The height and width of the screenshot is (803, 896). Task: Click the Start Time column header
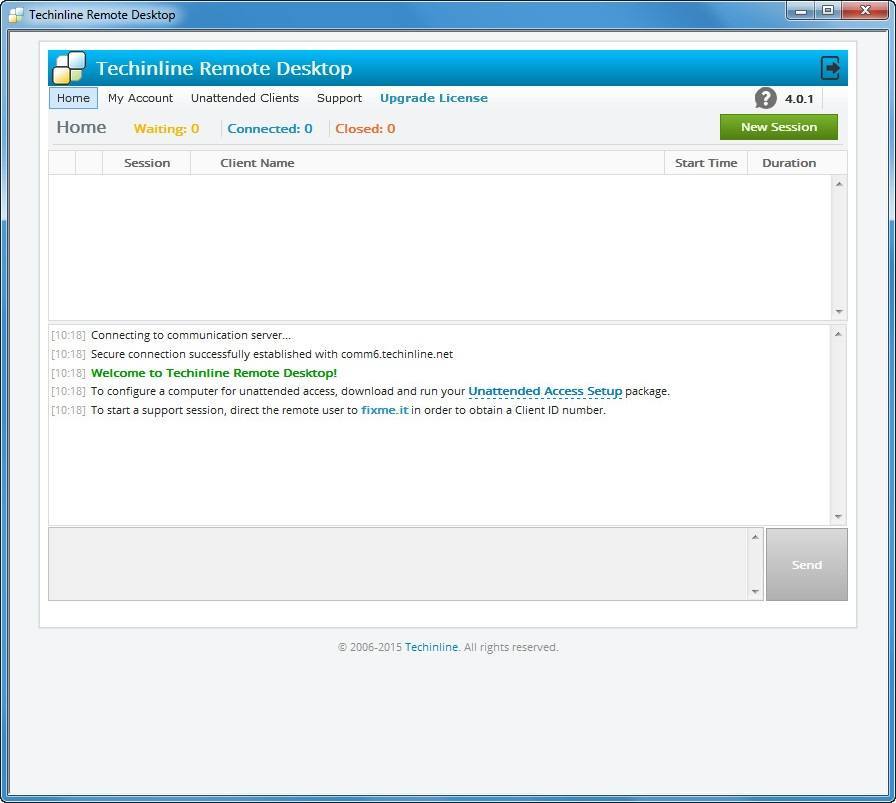[706, 162]
